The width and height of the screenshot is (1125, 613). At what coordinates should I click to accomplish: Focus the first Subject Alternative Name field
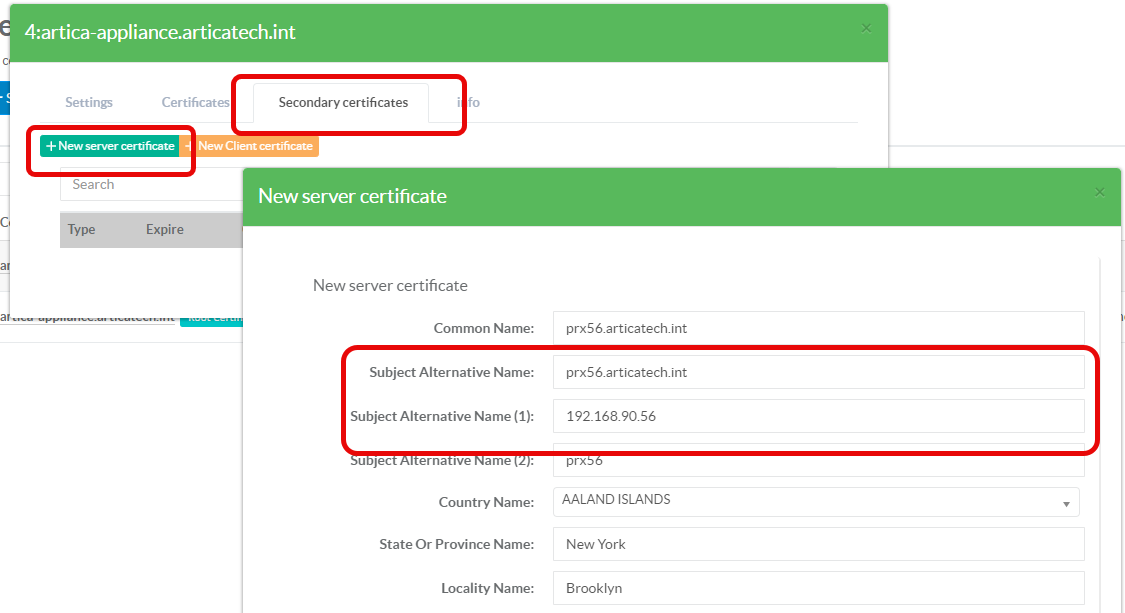click(817, 372)
